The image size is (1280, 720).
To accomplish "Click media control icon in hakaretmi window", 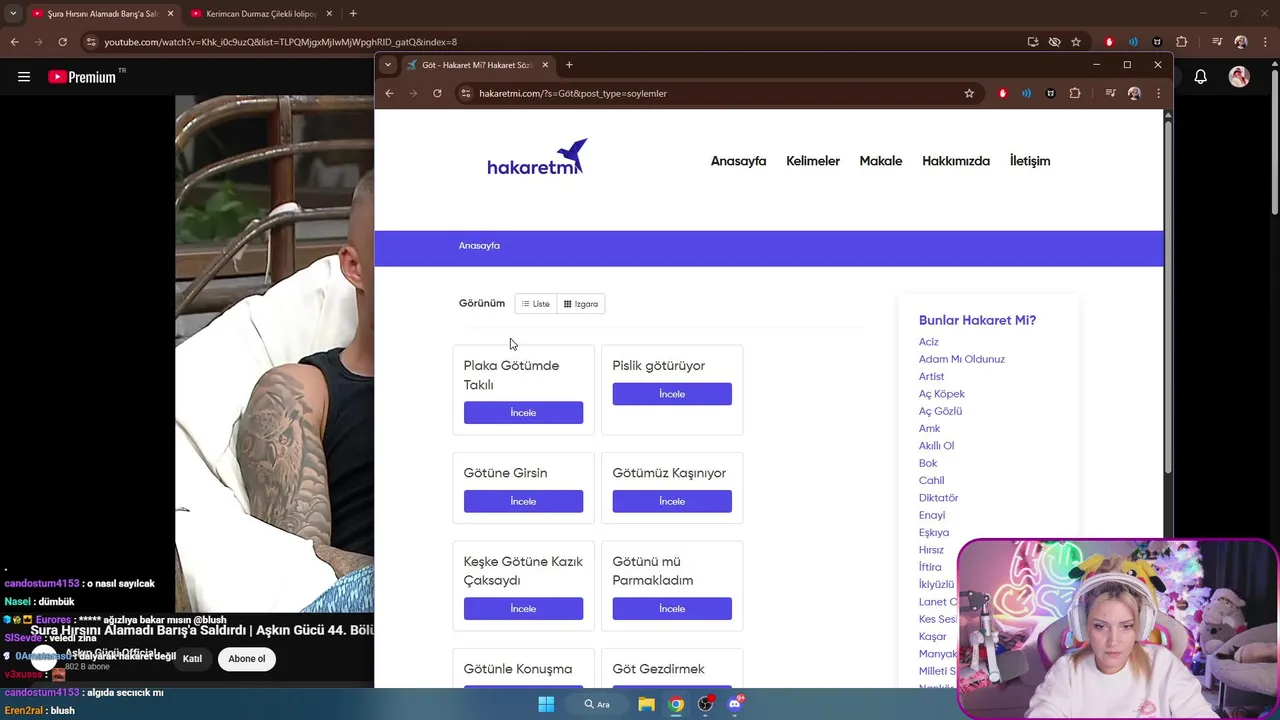I will [x=1110, y=93].
